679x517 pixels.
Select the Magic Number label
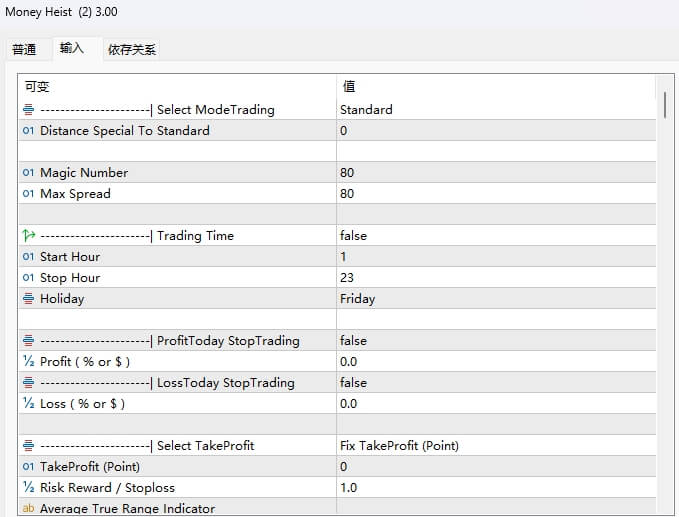click(x=84, y=173)
